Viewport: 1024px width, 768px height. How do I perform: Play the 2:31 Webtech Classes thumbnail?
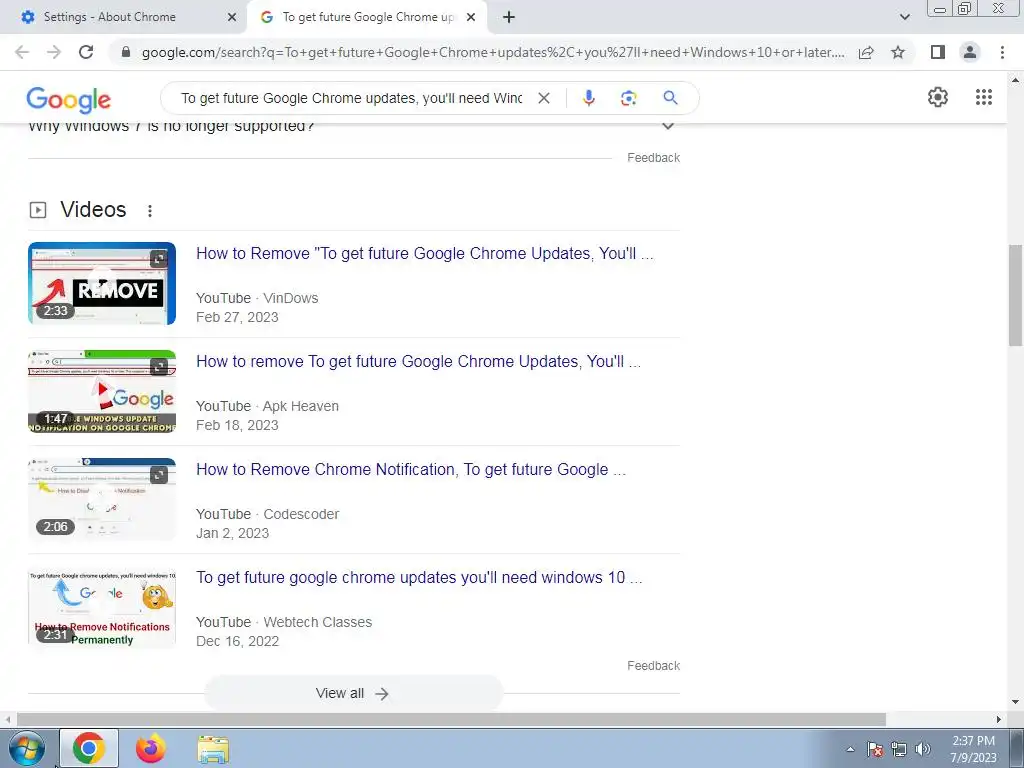coord(102,607)
